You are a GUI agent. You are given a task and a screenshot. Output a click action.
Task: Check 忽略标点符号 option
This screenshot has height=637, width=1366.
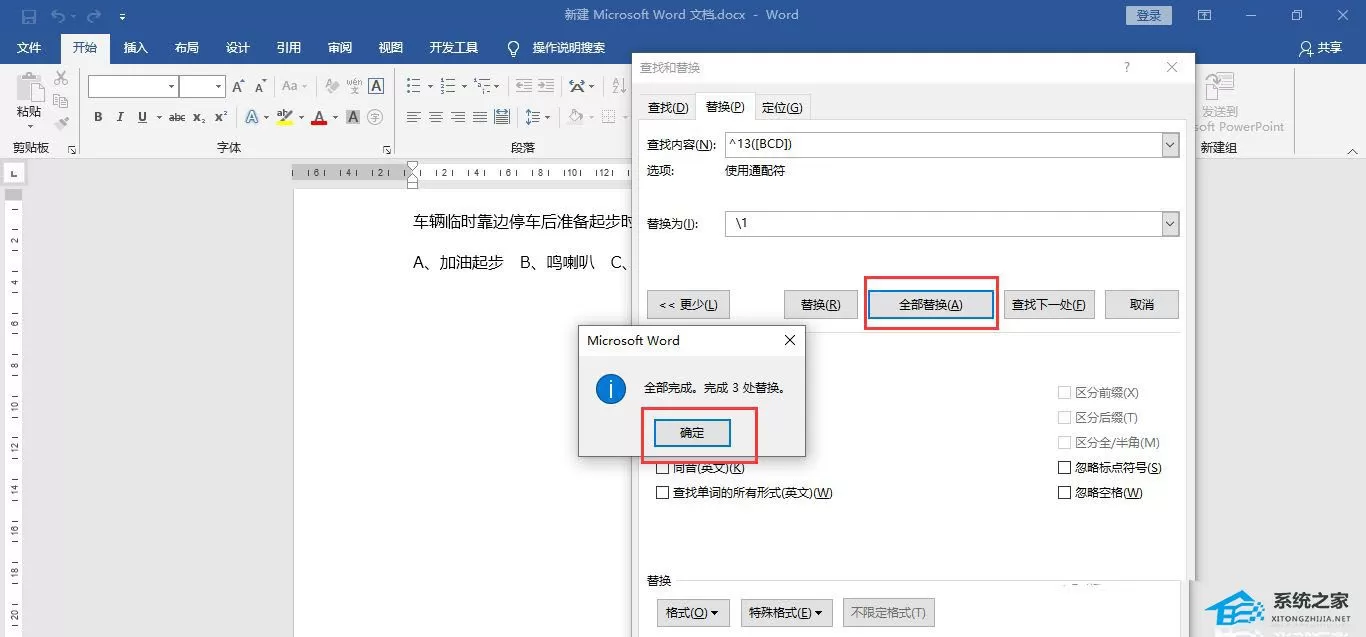[x=1064, y=468]
